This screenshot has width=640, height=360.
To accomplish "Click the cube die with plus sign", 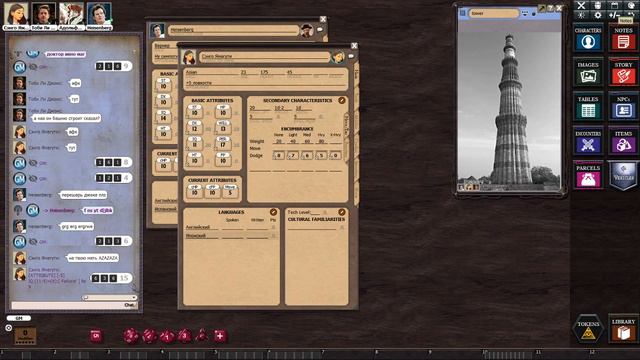I will [x=220, y=336].
